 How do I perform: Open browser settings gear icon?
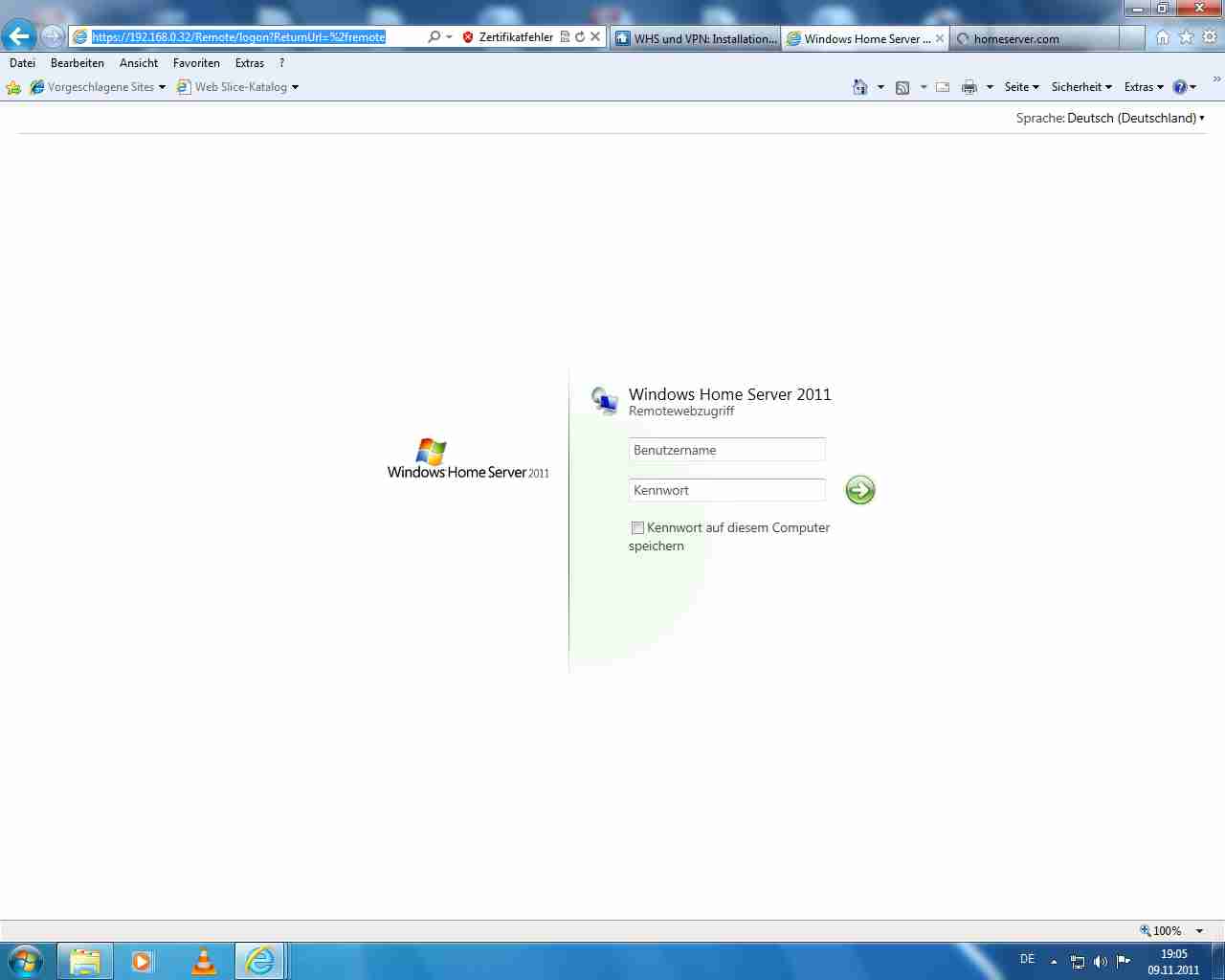point(1210,37)
